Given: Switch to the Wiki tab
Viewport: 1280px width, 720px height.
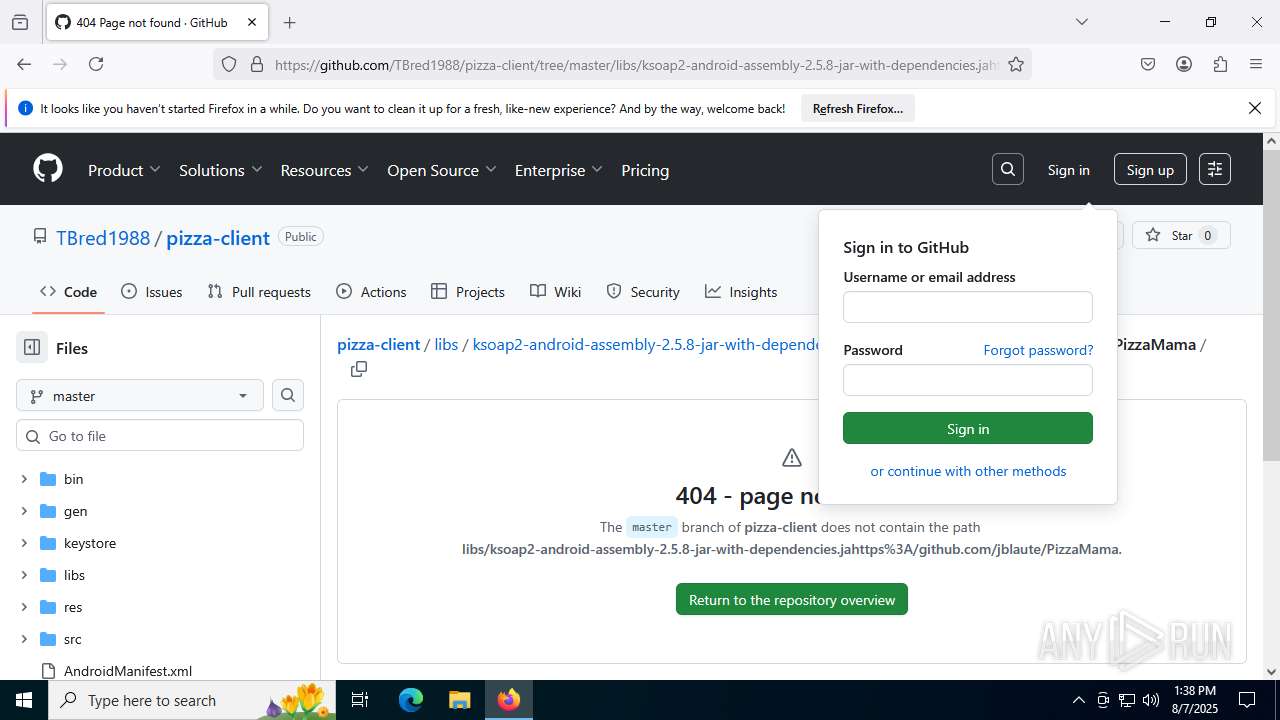Looking at the screenshot, I should pyautogui.click(x=555, y=292).
